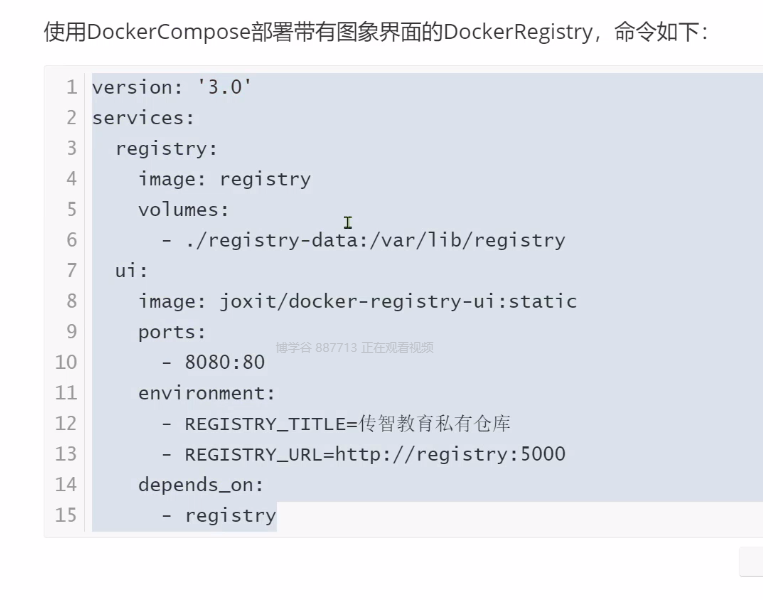Place cursor on the services: line

coord(143,118)
